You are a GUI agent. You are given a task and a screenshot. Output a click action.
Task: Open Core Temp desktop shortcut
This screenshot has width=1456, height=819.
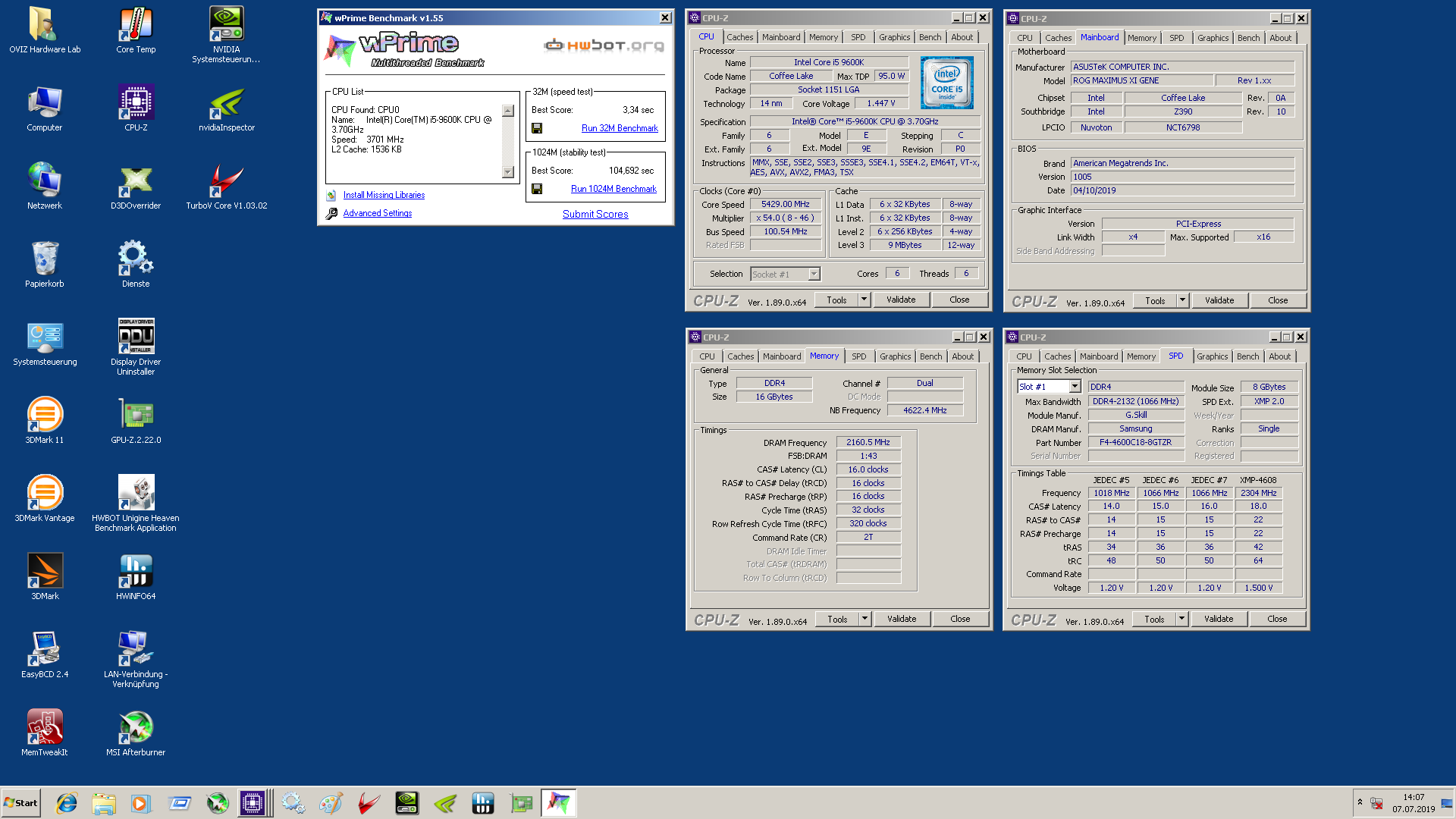tap(136, 30)
